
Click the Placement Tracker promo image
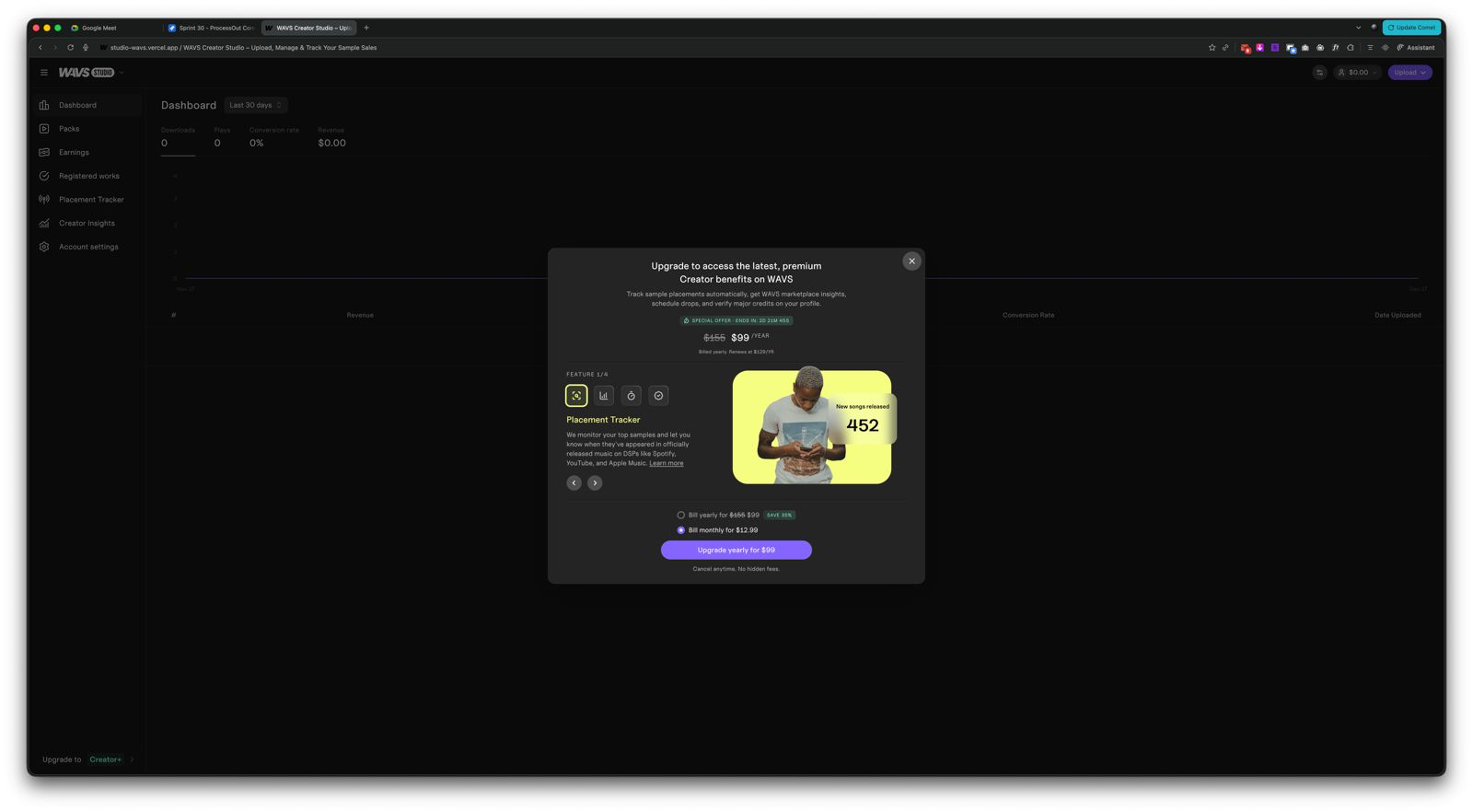point(812,427)
